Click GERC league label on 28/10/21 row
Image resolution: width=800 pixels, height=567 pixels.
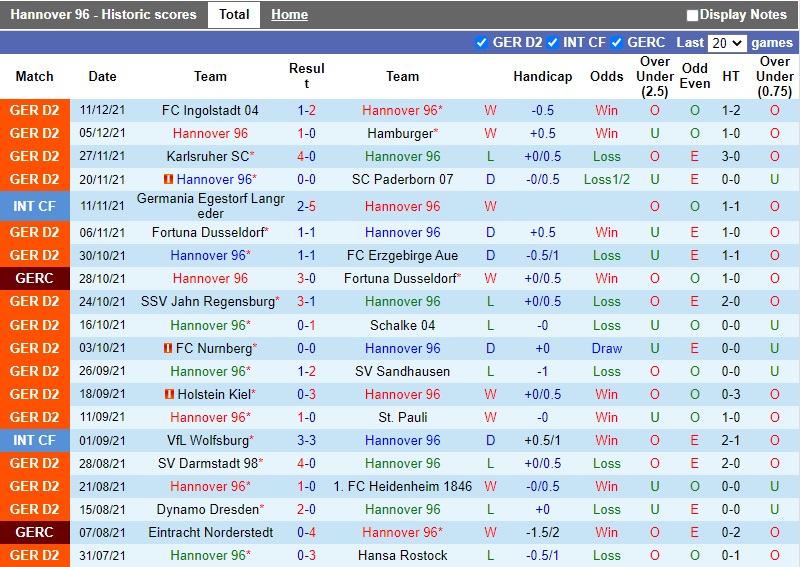[x=35, y=278]
